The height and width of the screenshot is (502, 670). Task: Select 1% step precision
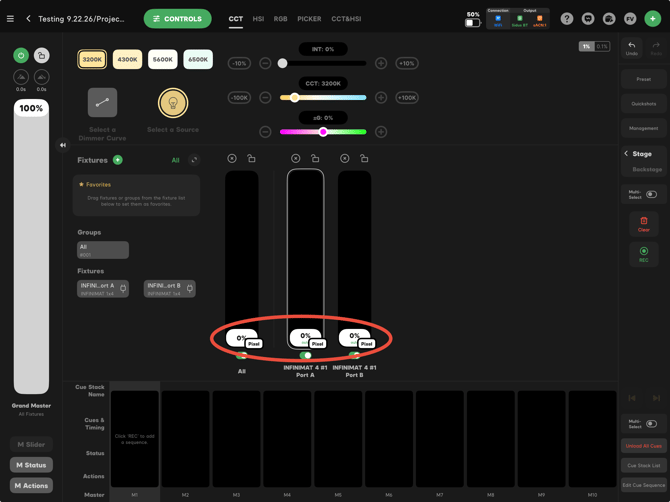pos(586,46)
